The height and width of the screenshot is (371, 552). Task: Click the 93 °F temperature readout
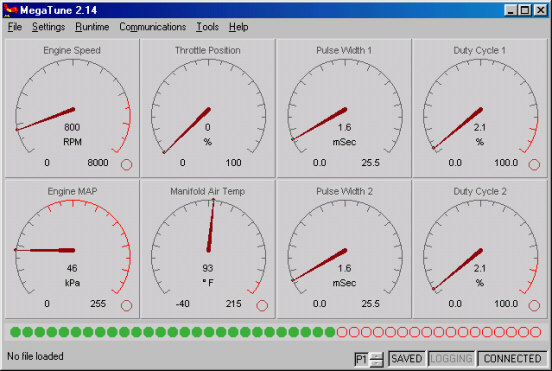tap(208, 268)
